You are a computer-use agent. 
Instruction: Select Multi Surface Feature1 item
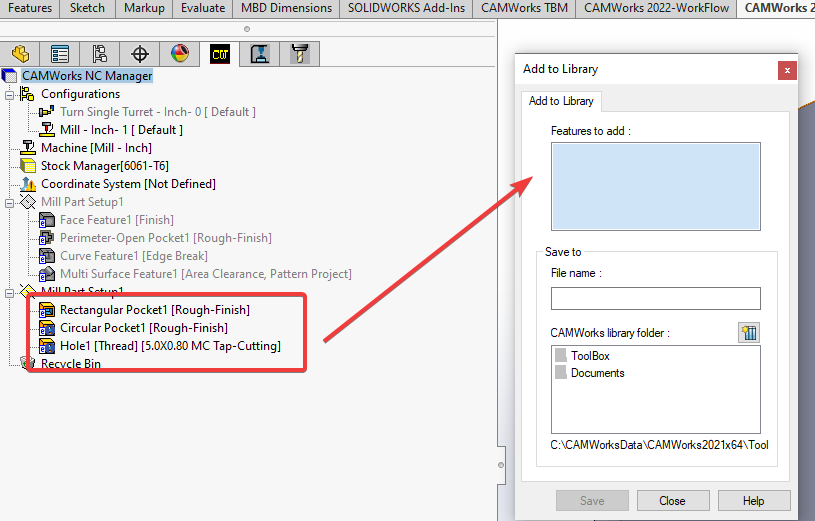(206, 274)
